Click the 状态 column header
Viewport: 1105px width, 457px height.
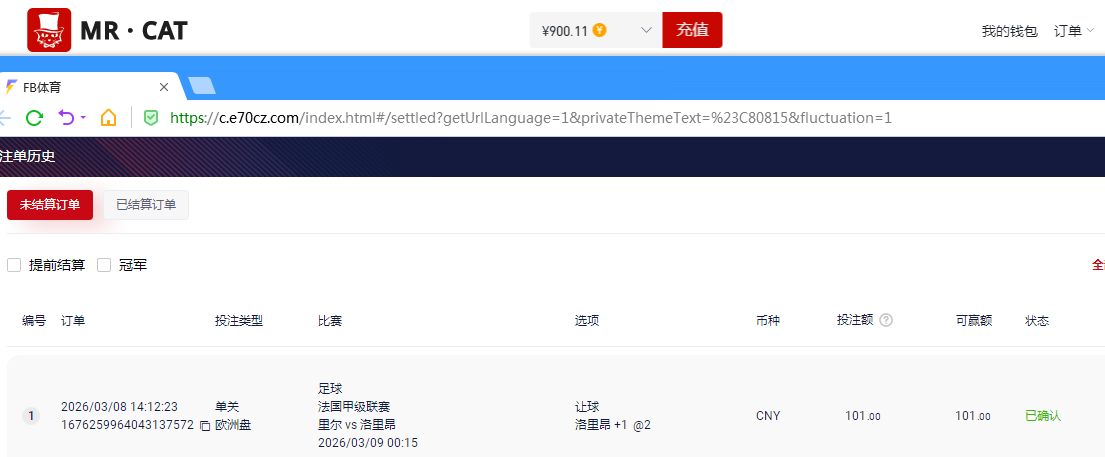1037,321
